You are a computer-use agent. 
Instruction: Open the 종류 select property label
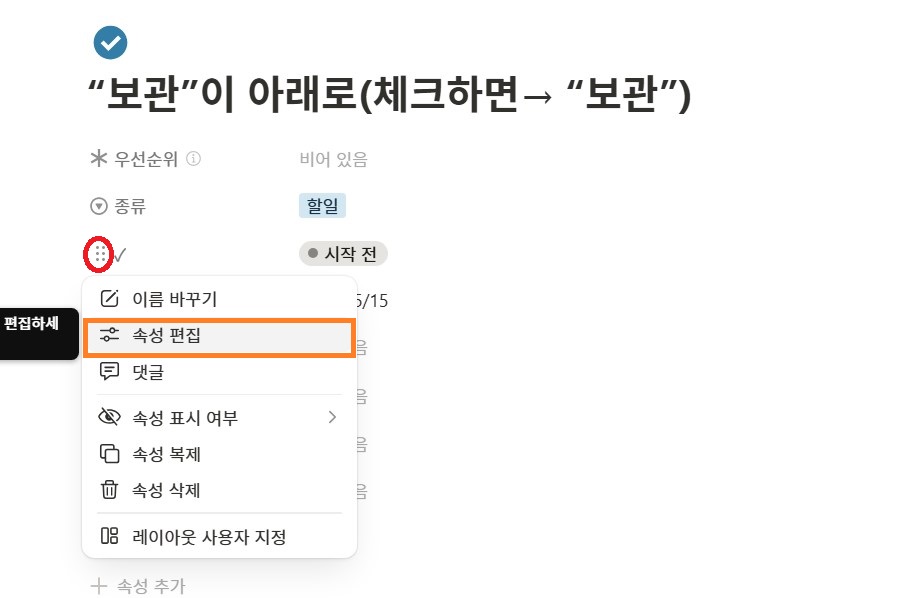tap(132, 206)
